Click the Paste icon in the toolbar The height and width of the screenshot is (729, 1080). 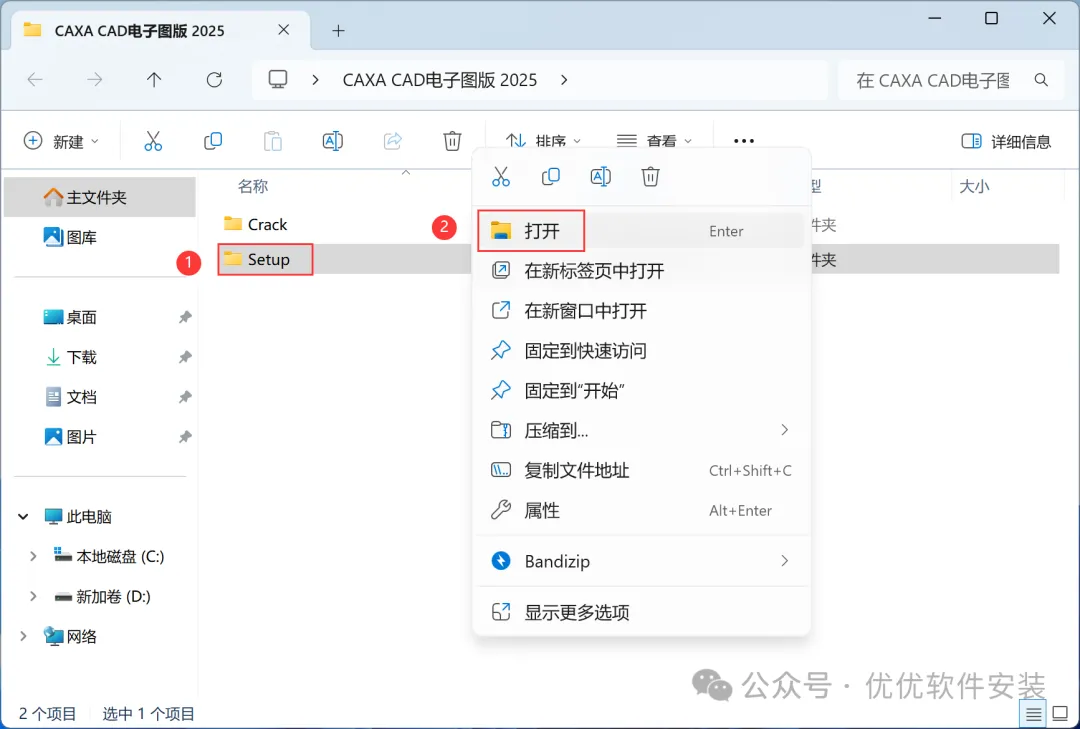tap(273, 141)
